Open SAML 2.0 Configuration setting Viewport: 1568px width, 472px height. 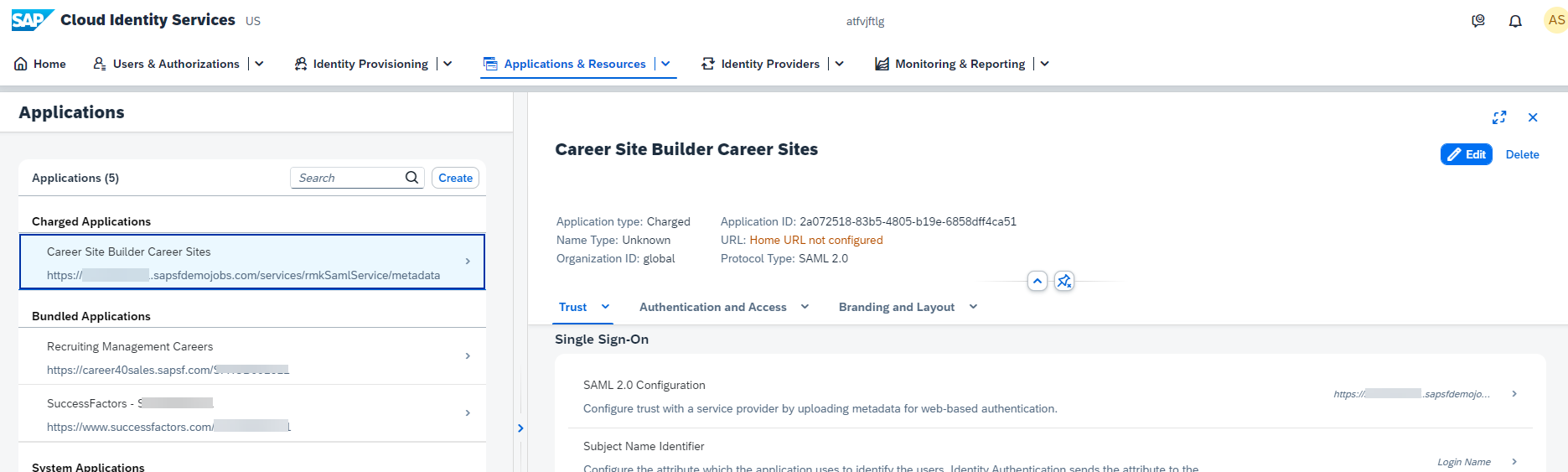pos(1050,397)
